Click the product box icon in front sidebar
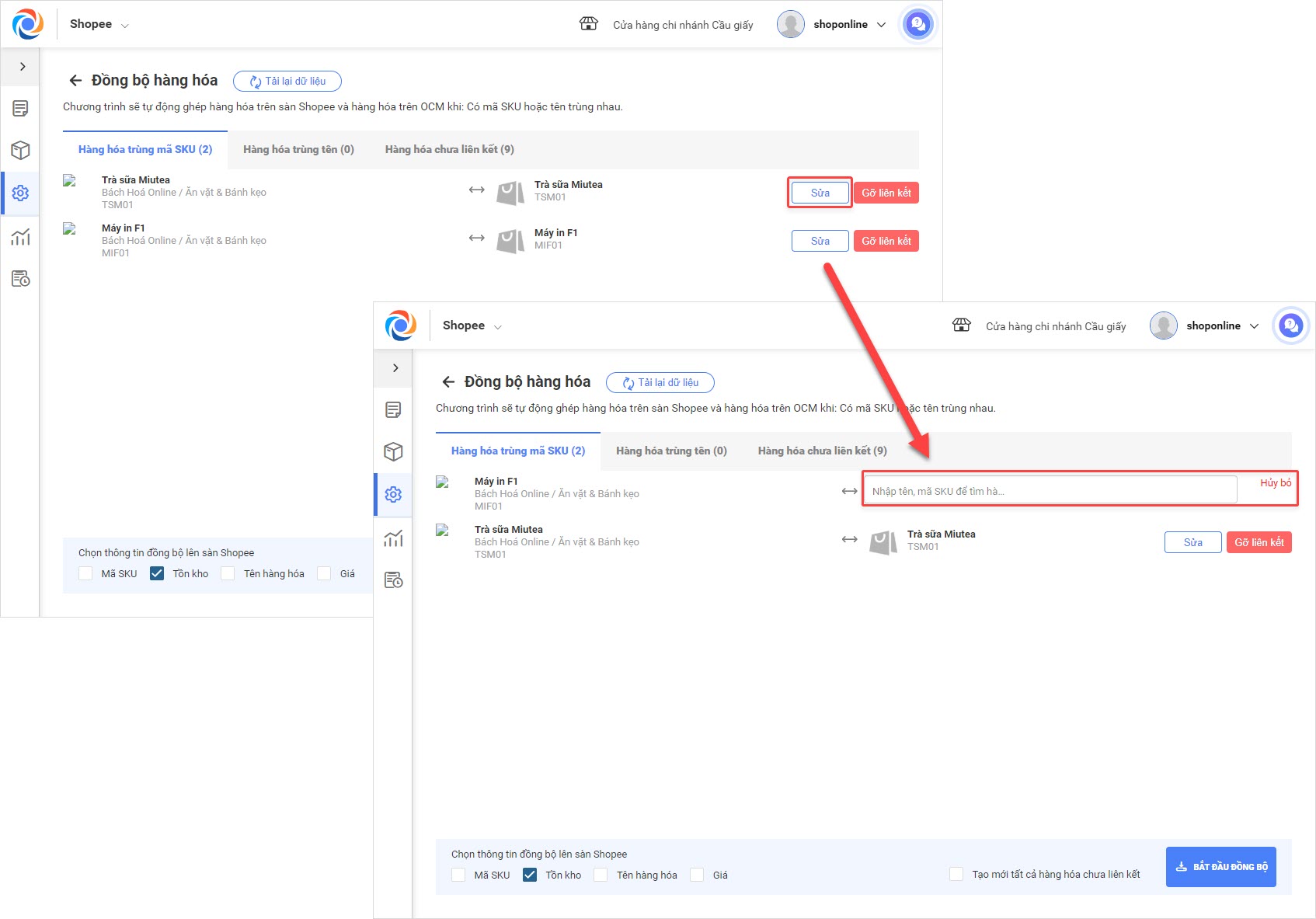 pyautogui.click(x=393, y=451)
